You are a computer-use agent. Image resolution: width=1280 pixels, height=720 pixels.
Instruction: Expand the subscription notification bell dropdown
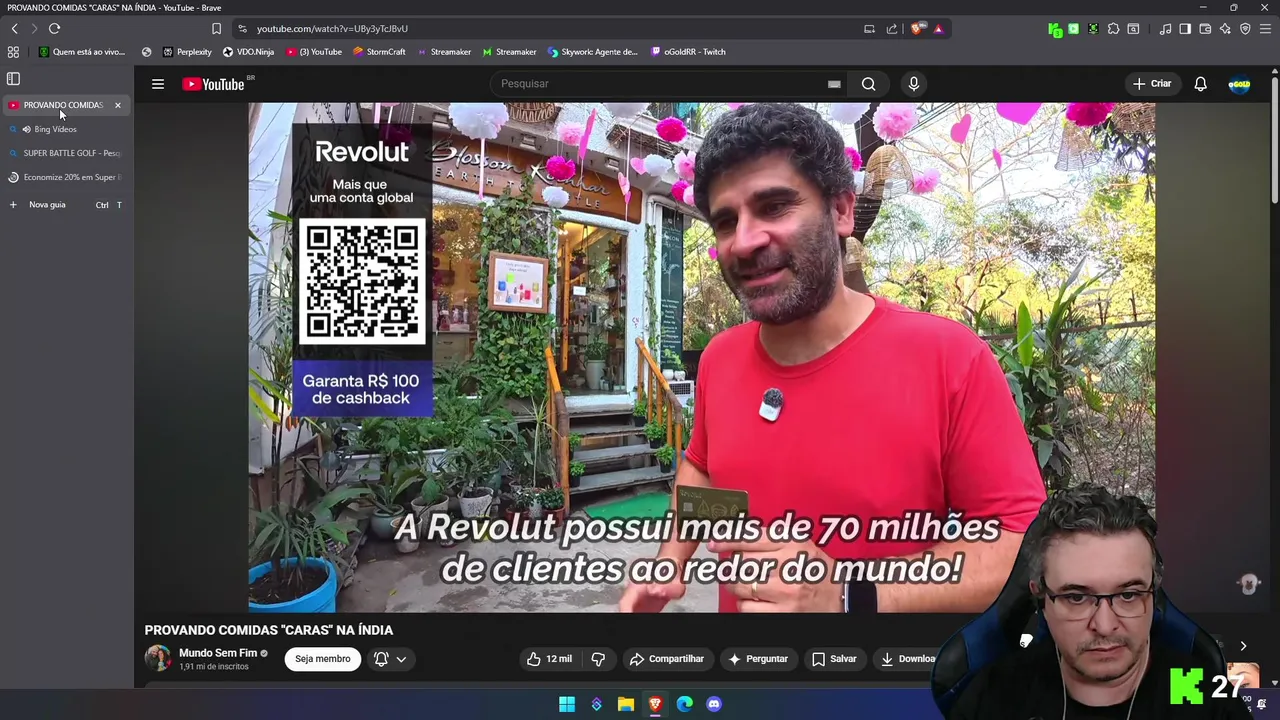390,659
